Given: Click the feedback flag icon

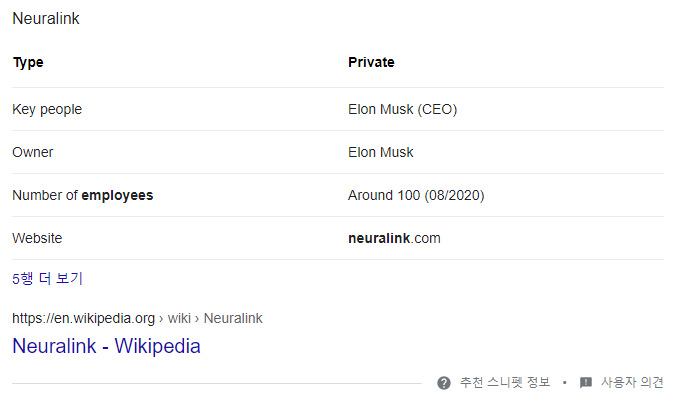Looking at the screenshot, I should point(585,383).
